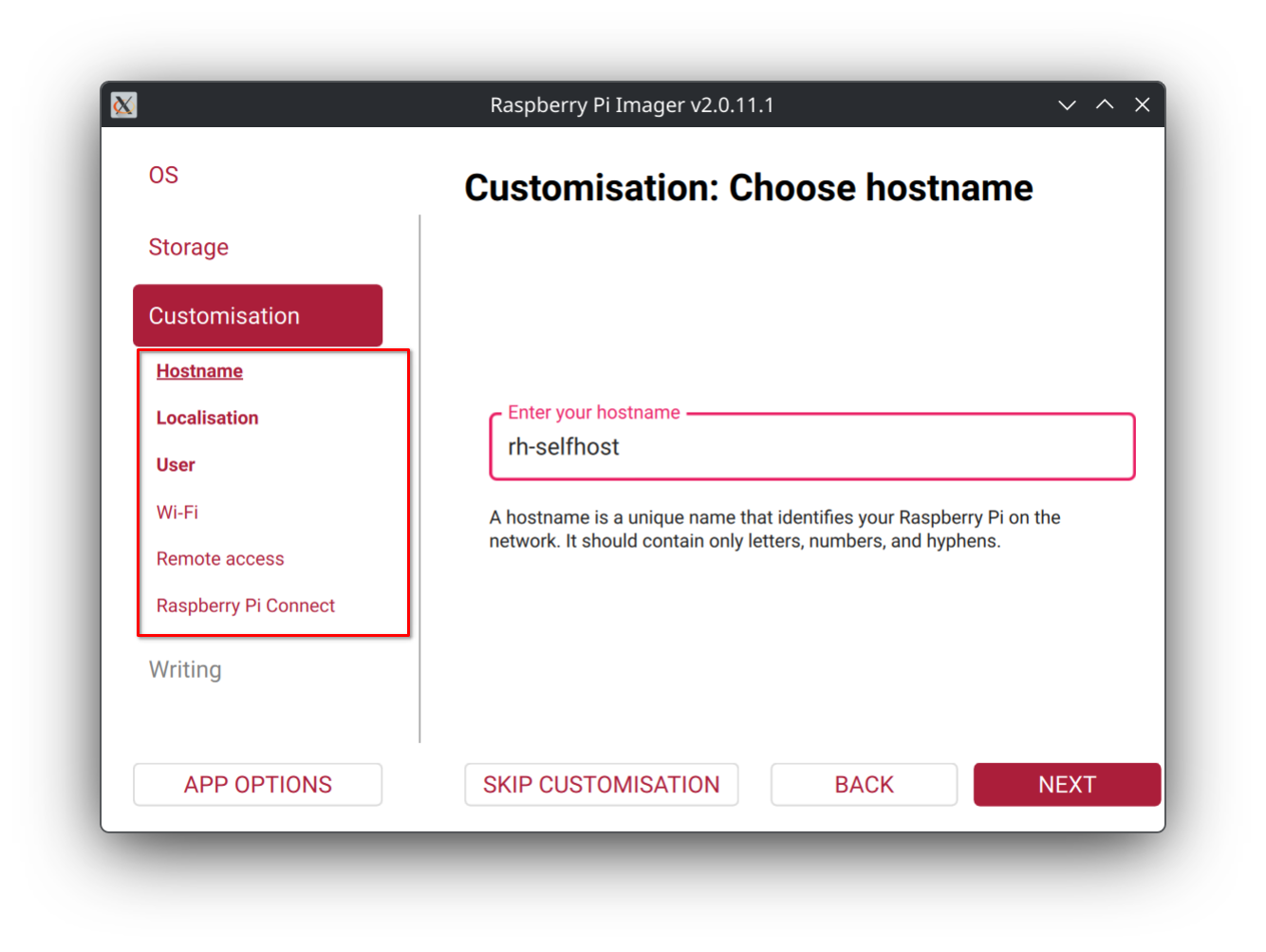Click the X11 app icon in title bar
This screenshot has height=952, width=1266.
[x=123, y=104]
